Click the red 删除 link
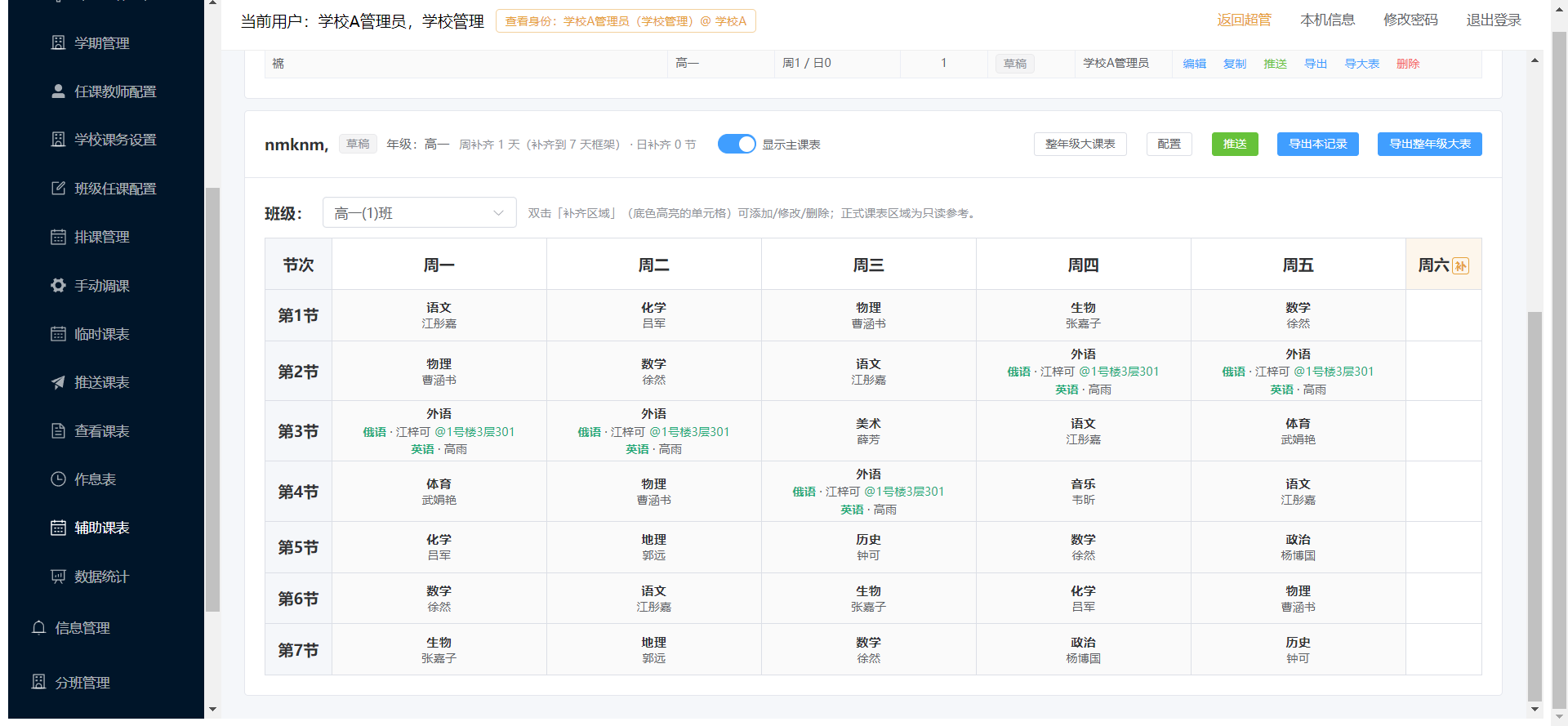1568x726 pixels. click(x=1408, y=64)
